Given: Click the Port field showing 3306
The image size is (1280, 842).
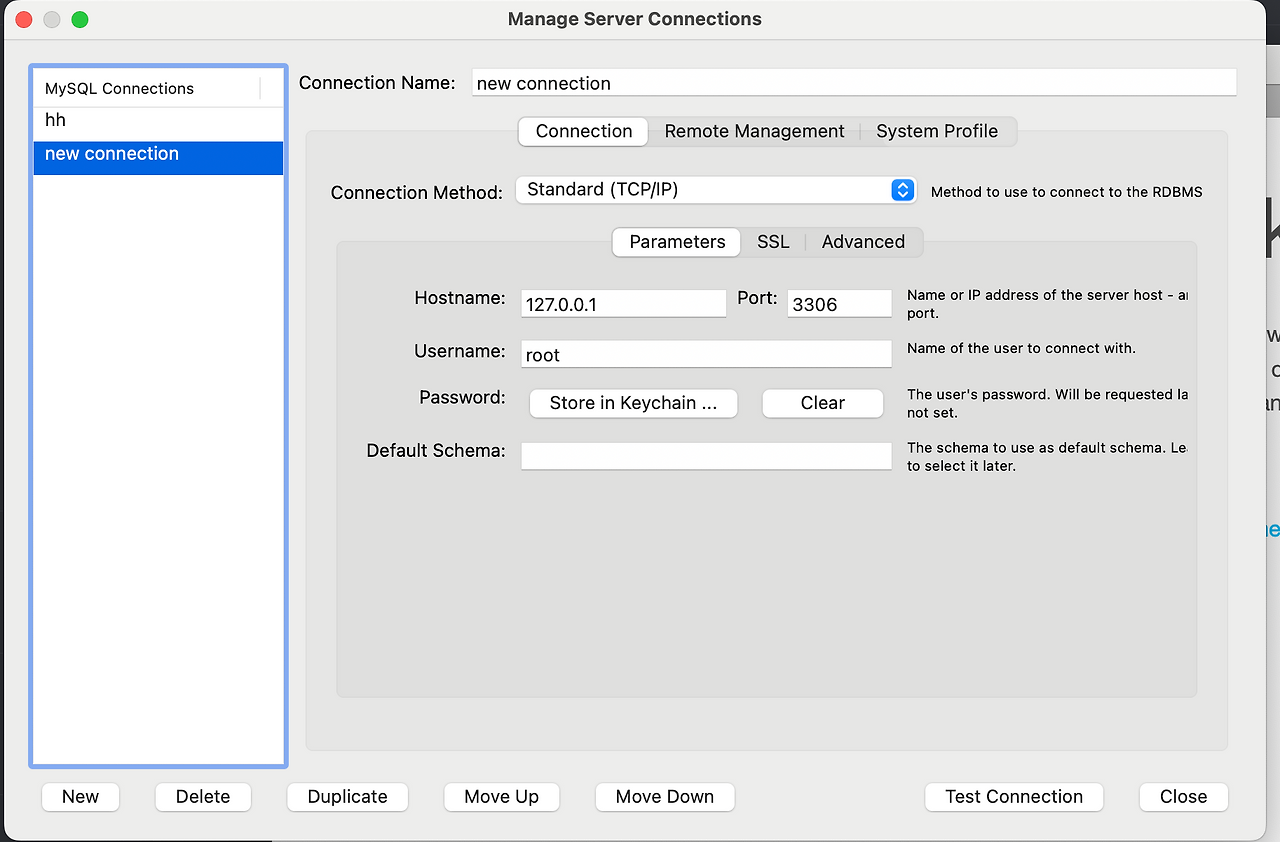Looking at the screenshot, I should point(839,304).
